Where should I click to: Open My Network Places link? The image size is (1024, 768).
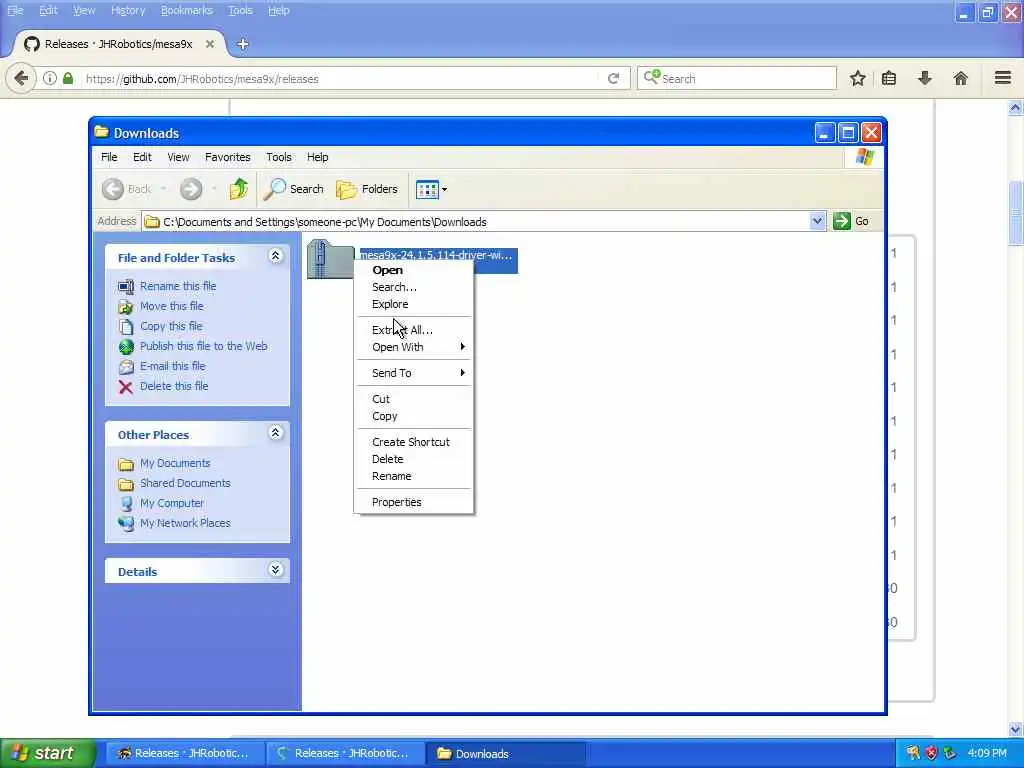pos(185,523)
